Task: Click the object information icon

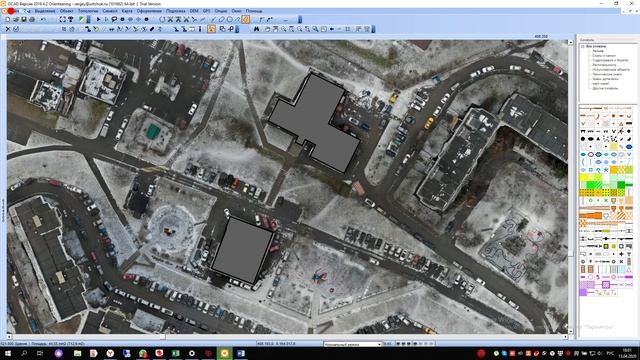Action: 200,29
